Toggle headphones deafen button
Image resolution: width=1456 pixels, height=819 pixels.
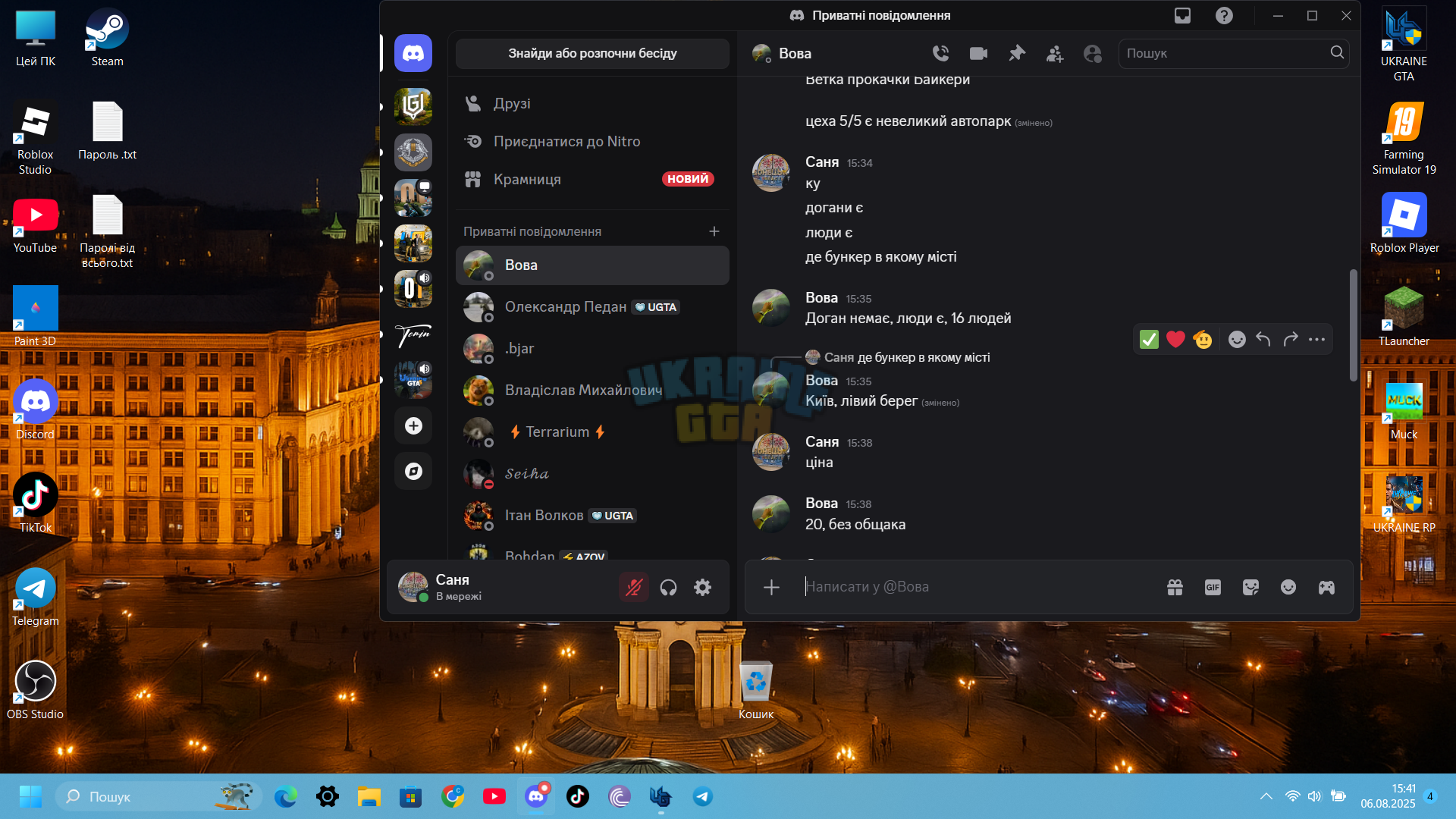coord(668,587)
